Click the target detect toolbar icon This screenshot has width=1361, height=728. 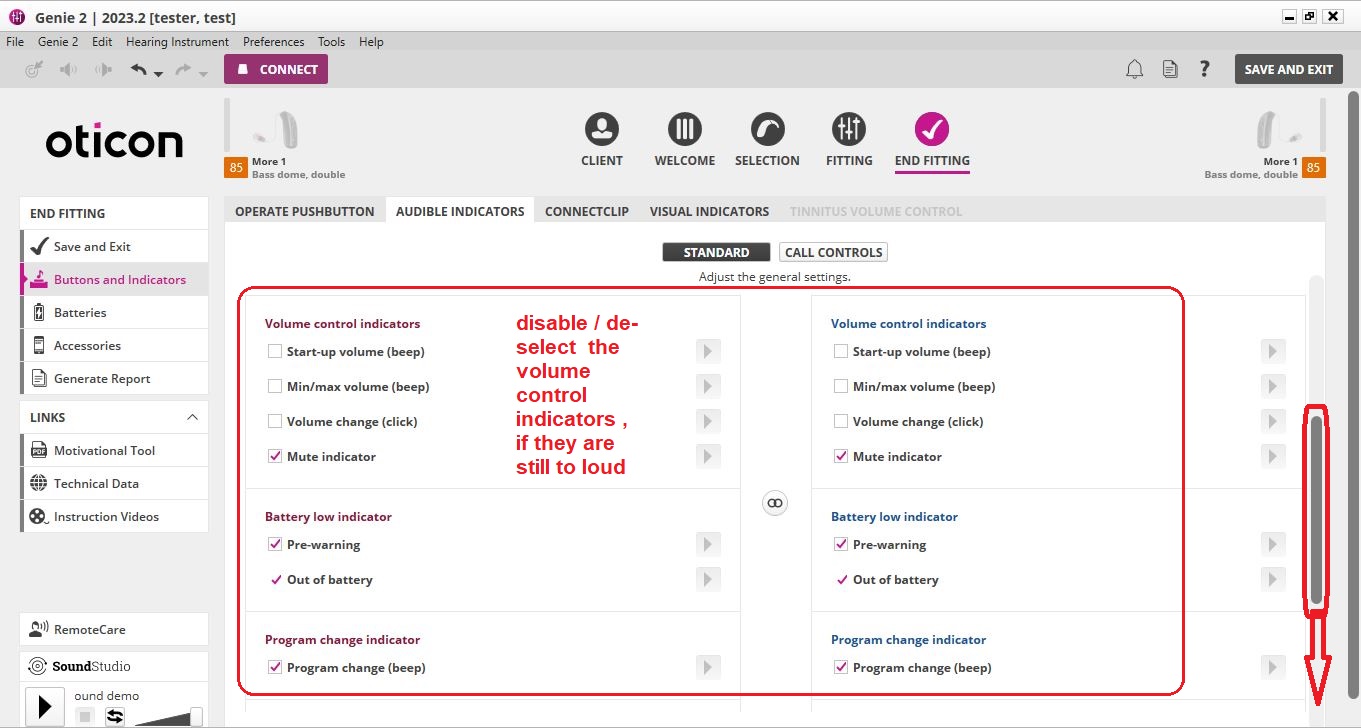(x=33, y=69)
